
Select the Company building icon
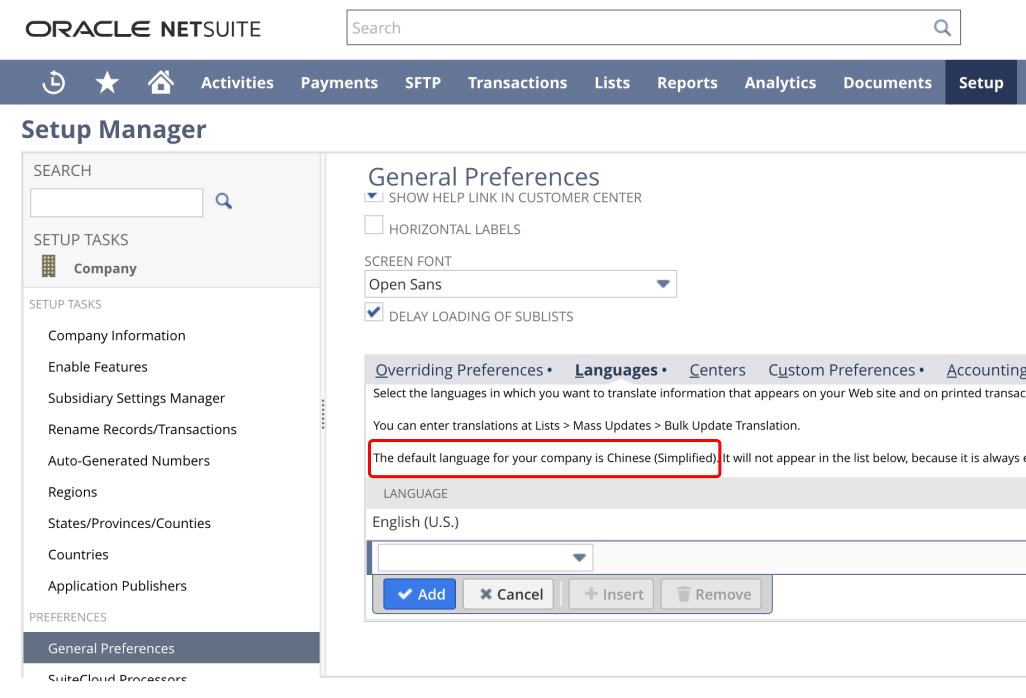pos(48,266)
